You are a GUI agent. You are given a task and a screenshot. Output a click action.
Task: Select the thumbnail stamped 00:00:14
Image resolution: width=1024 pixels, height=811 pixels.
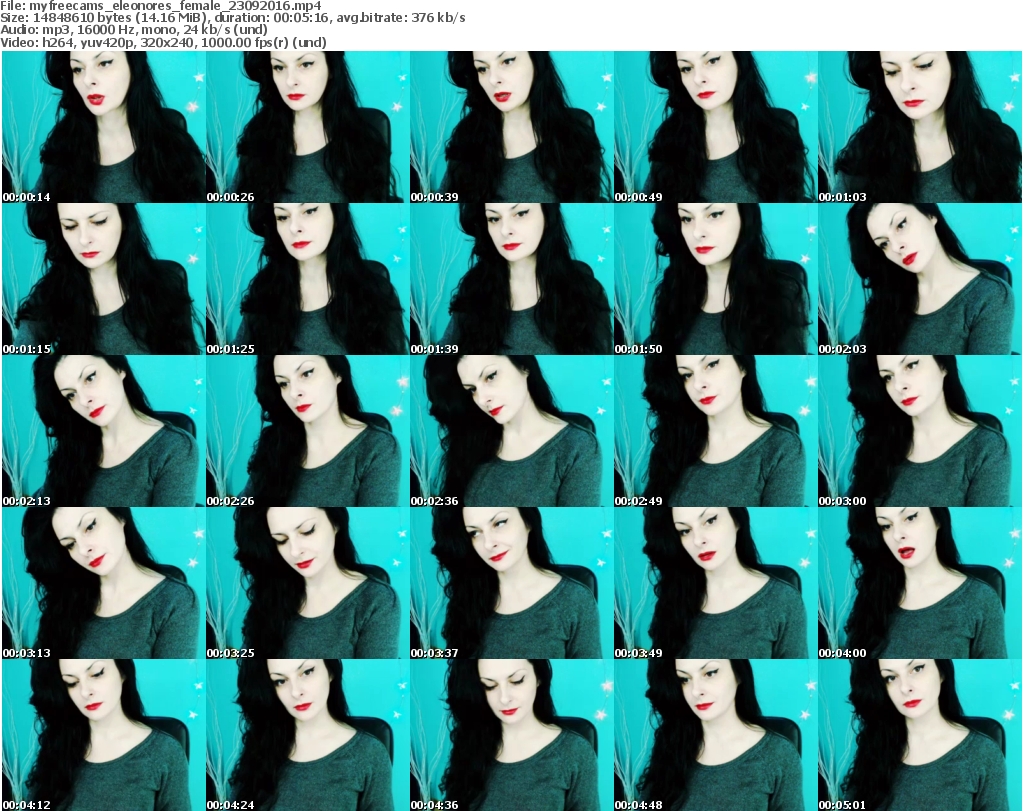[x=104, y=127]
